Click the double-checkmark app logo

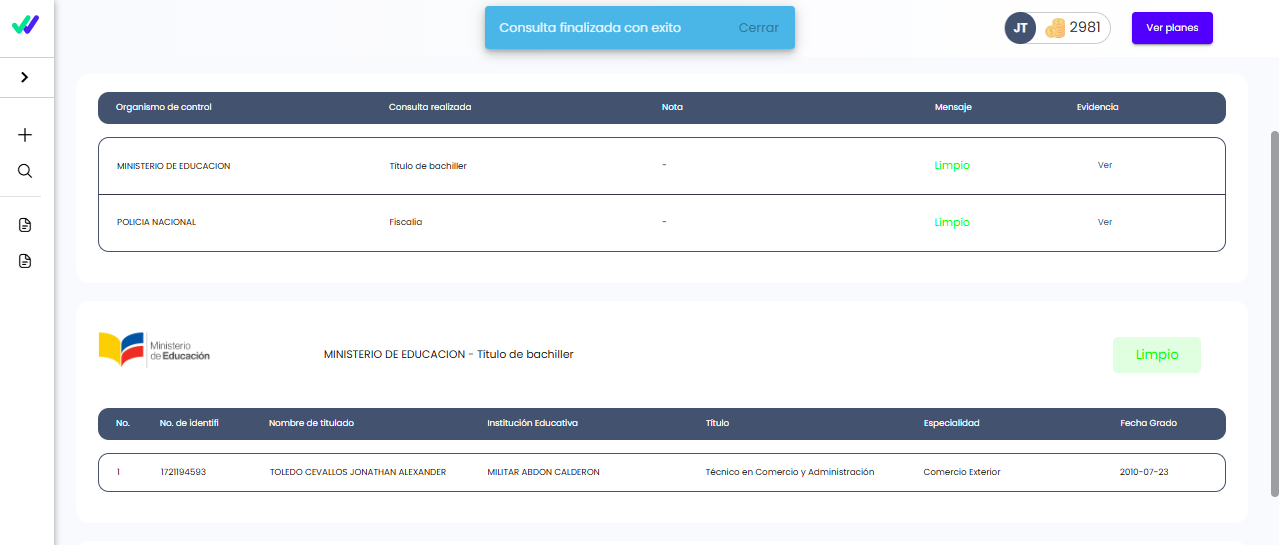(26, 26)
